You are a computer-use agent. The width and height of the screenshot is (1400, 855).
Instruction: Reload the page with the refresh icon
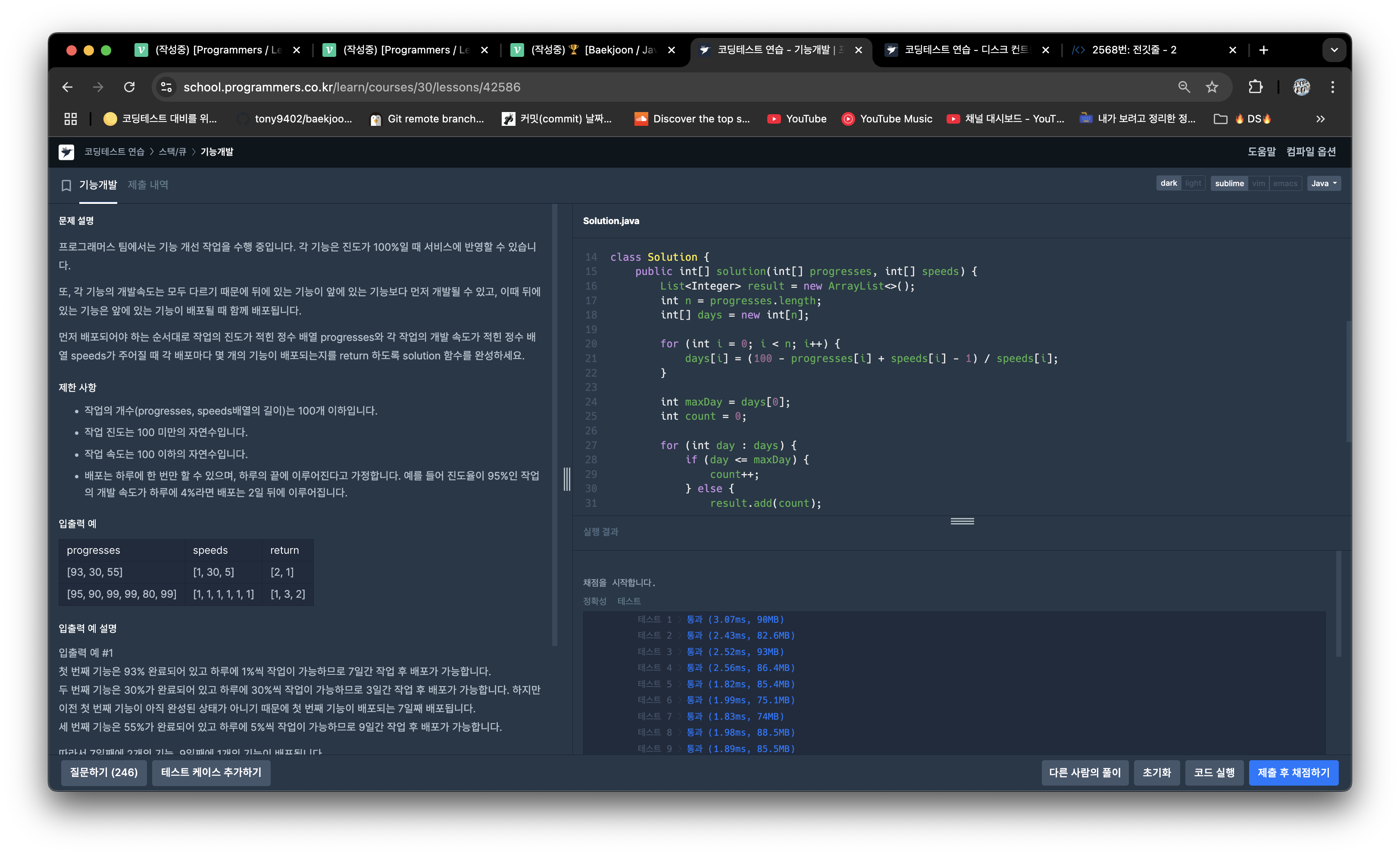tap(130, 87)
